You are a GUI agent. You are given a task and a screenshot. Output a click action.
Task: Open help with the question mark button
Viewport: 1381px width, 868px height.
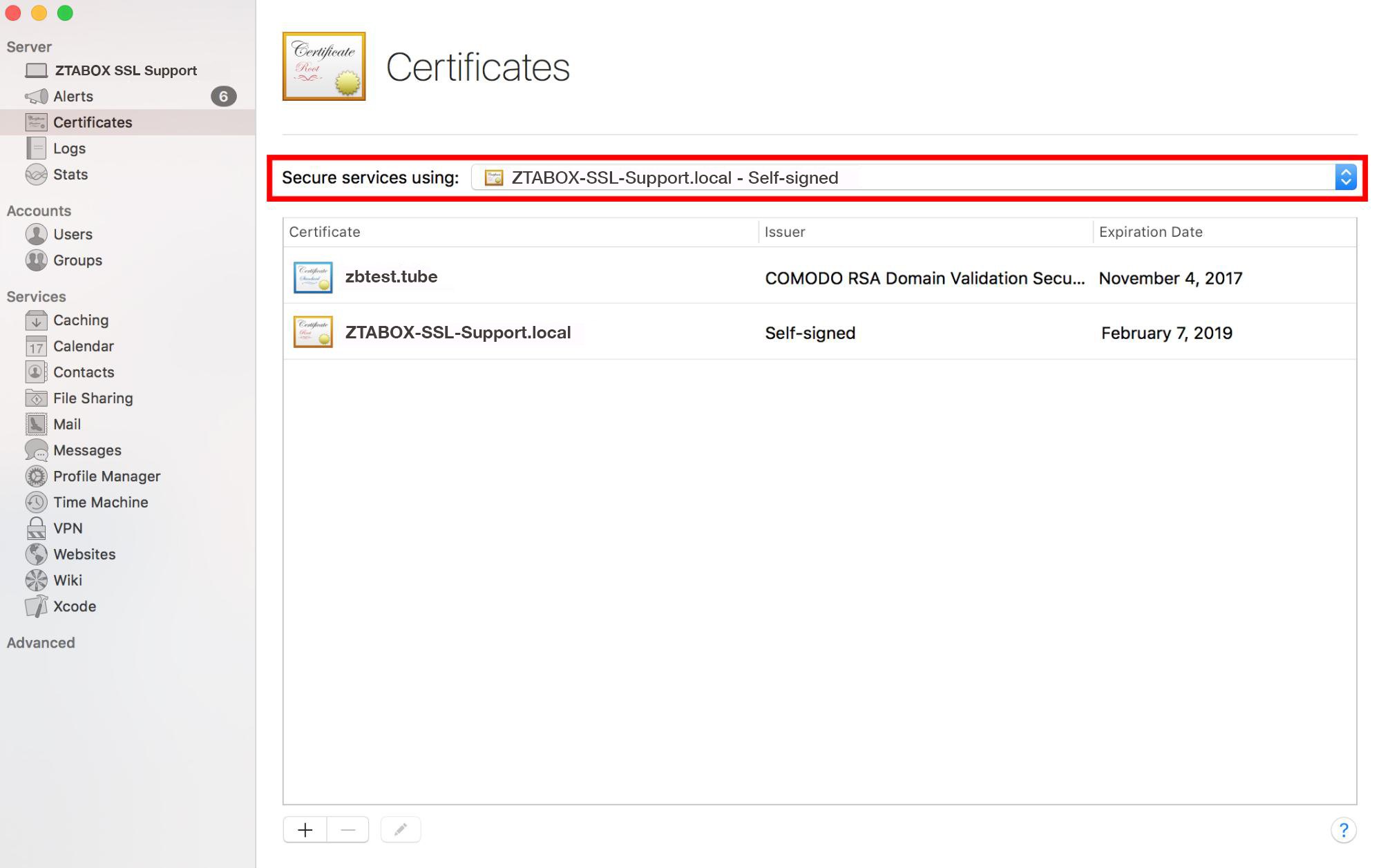(1343, 830)
